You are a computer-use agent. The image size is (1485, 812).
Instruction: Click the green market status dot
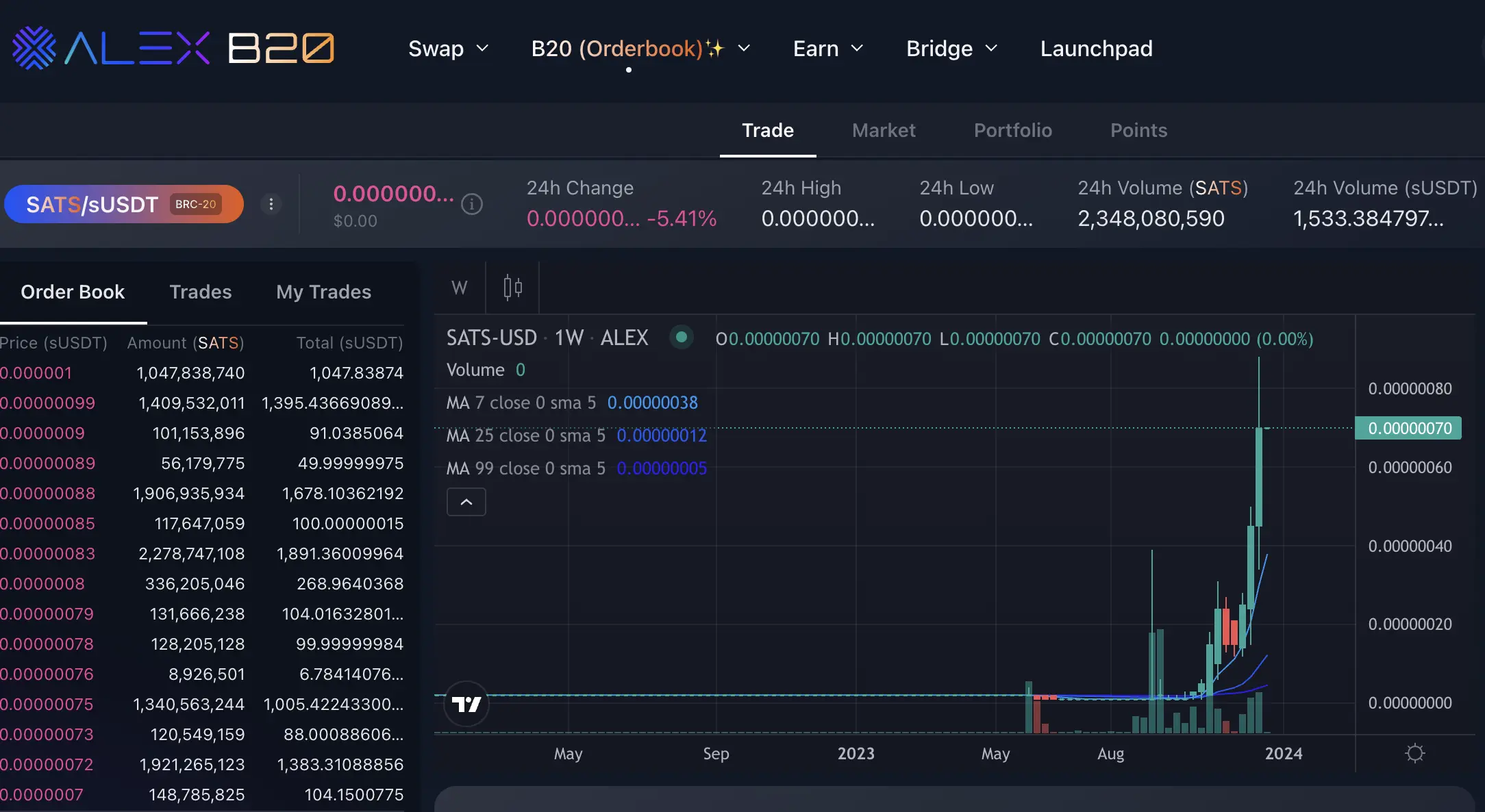681,337
